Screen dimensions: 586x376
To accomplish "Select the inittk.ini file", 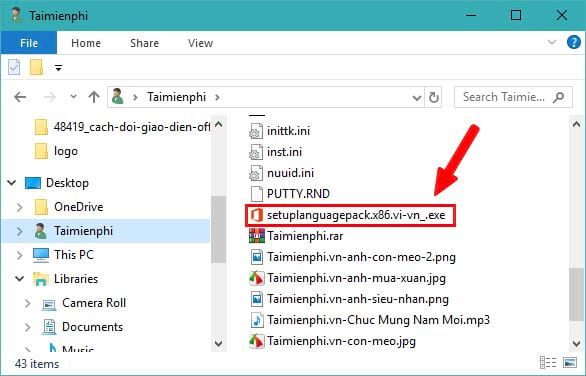I will 280,131.
